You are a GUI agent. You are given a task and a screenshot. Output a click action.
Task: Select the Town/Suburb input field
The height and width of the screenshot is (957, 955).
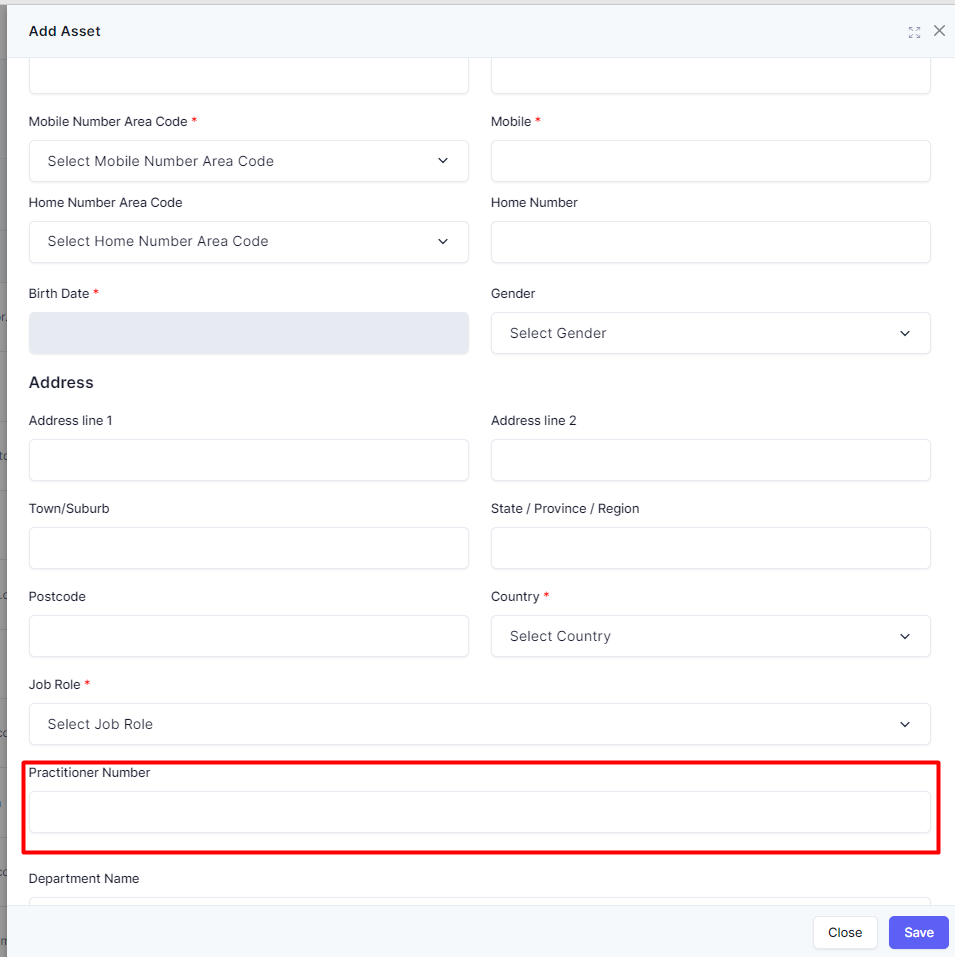248,548
